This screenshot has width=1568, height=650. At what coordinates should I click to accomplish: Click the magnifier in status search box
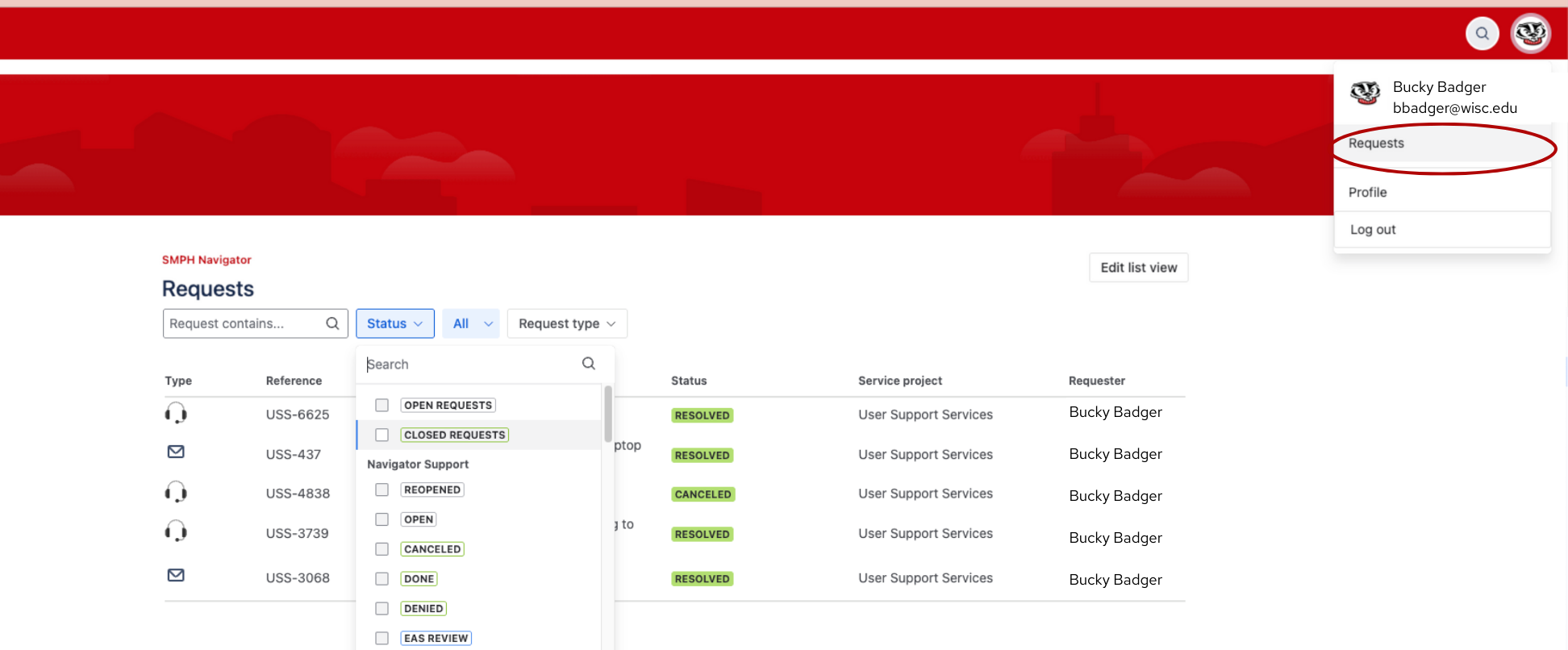tap(589, 364)
